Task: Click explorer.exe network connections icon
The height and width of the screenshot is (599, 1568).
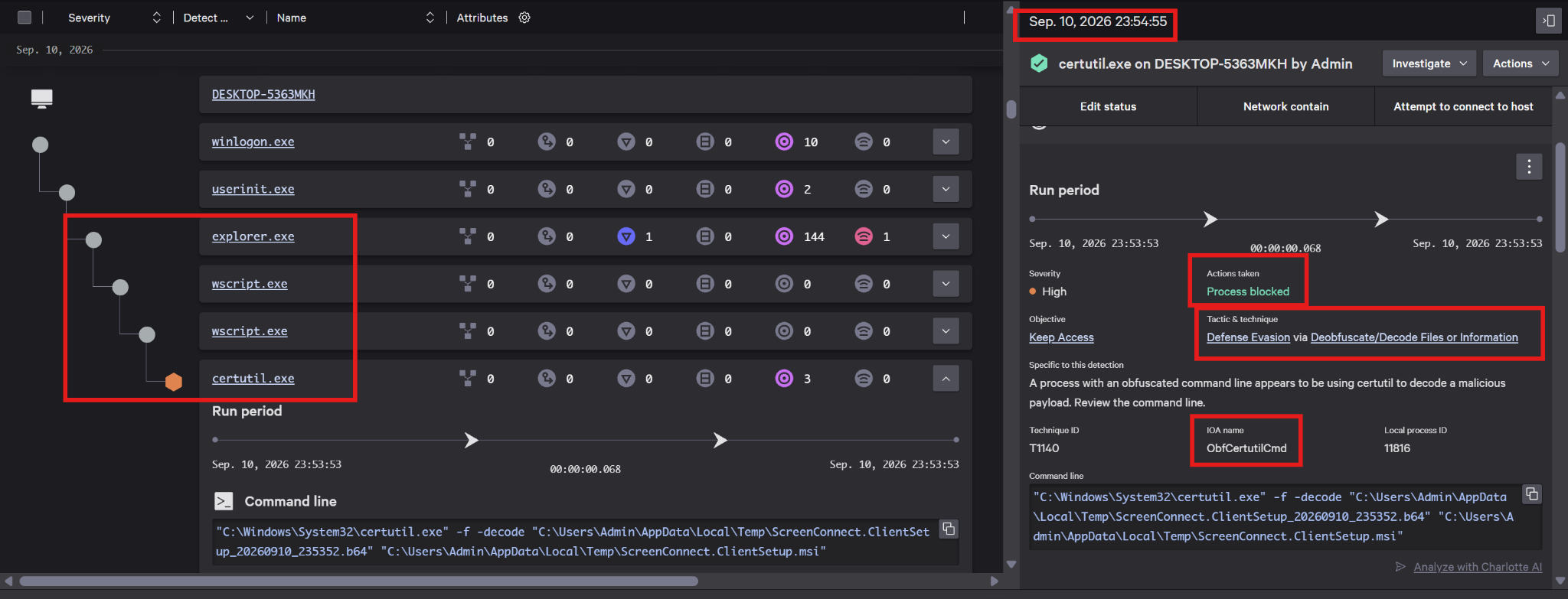Action: pos(864,236)
